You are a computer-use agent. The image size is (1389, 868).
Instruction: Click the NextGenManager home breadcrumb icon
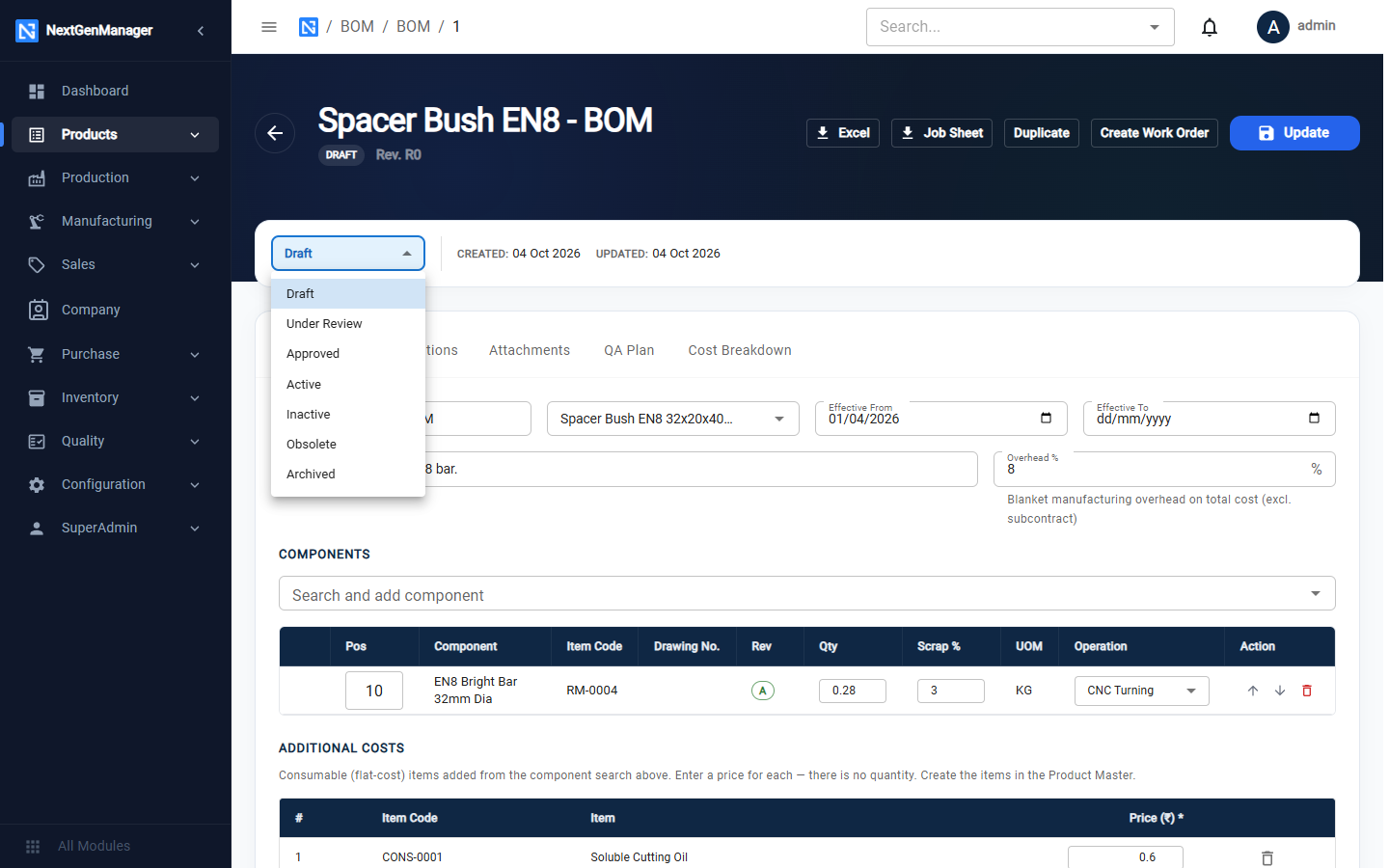309,27
